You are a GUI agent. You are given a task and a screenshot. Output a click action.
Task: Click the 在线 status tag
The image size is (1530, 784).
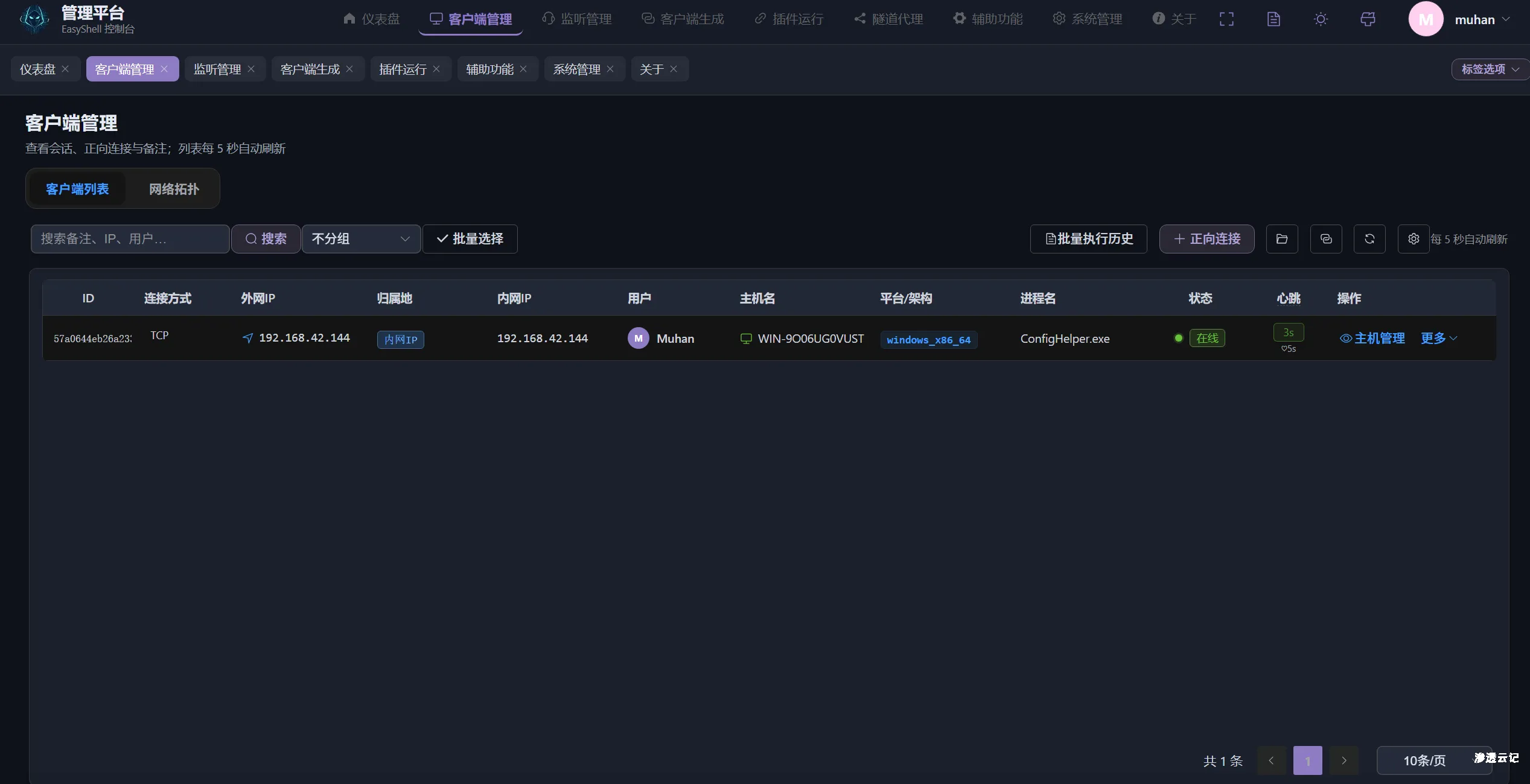click(x=1207, y=338)
